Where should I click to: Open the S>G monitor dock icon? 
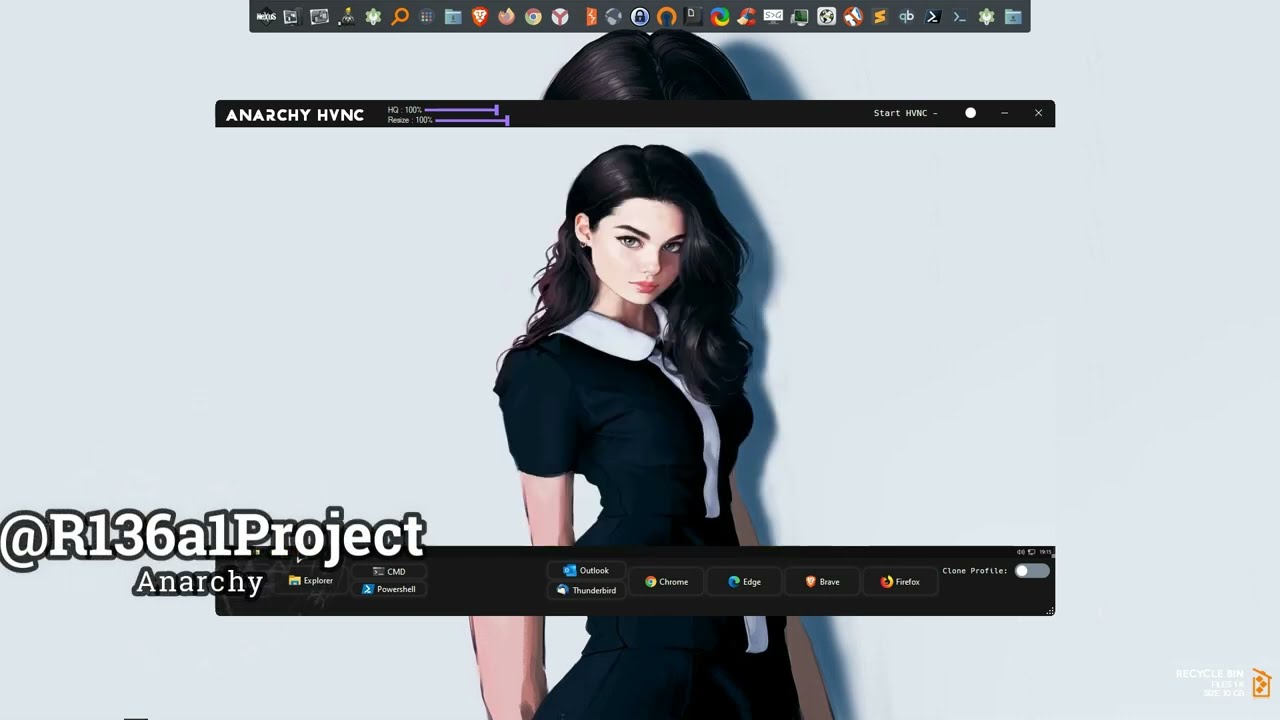pos(773,16)
